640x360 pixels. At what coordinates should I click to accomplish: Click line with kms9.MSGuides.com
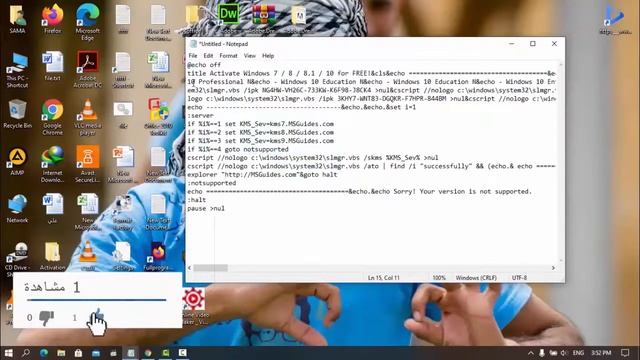(260, 141)
